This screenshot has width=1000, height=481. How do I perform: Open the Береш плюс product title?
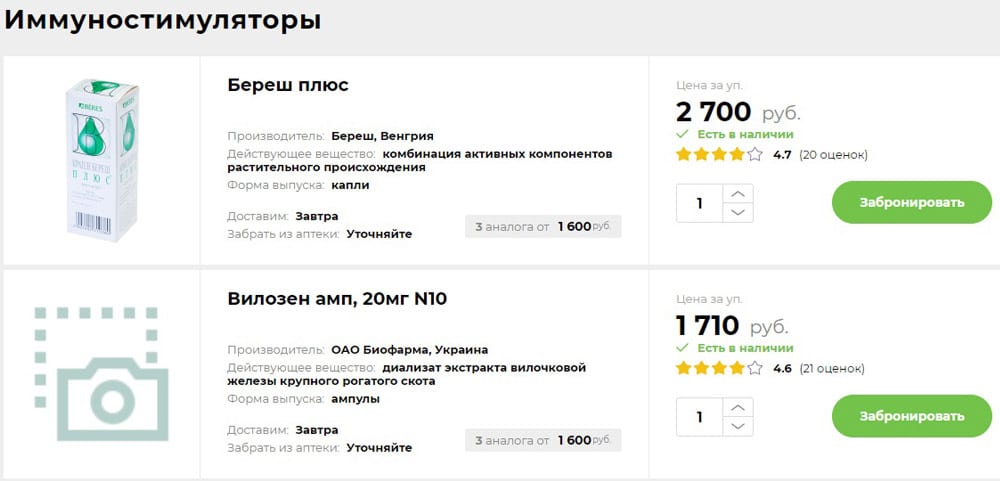[288, 85]
